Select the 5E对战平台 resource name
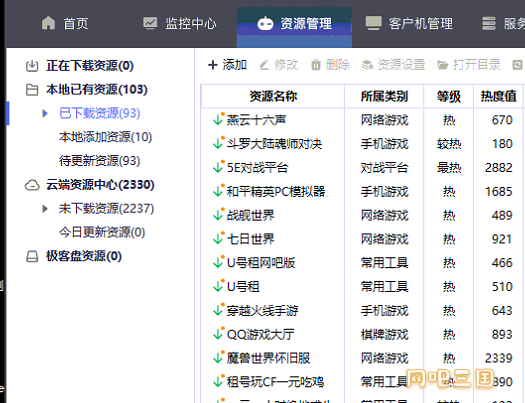 coord(257,167)
